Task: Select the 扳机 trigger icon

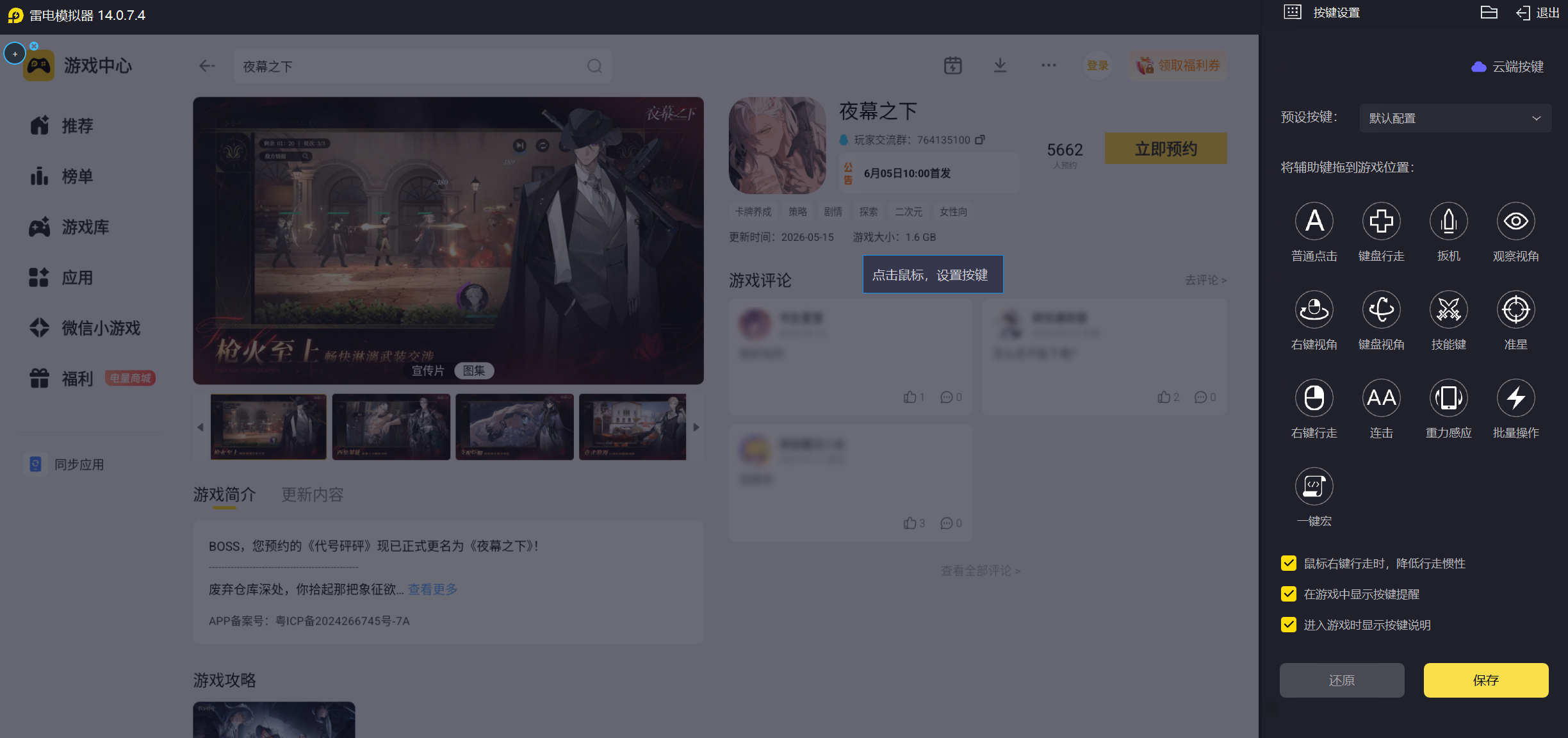Action: 1449,222
